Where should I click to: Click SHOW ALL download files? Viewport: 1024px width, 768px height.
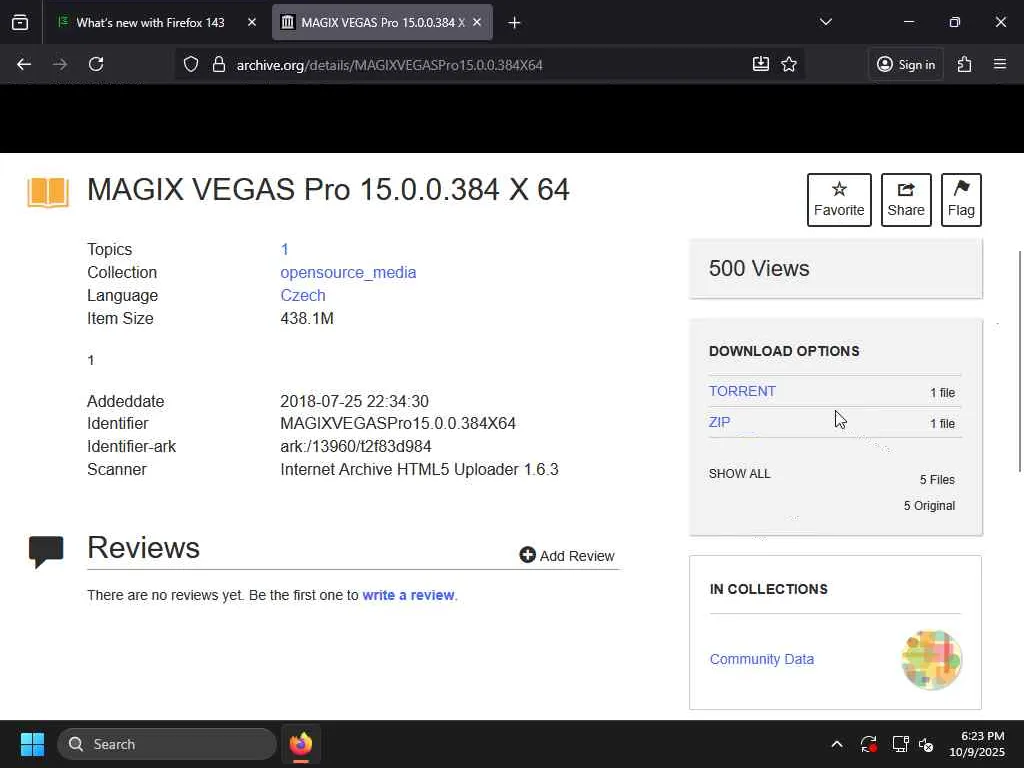coord(739,473)
